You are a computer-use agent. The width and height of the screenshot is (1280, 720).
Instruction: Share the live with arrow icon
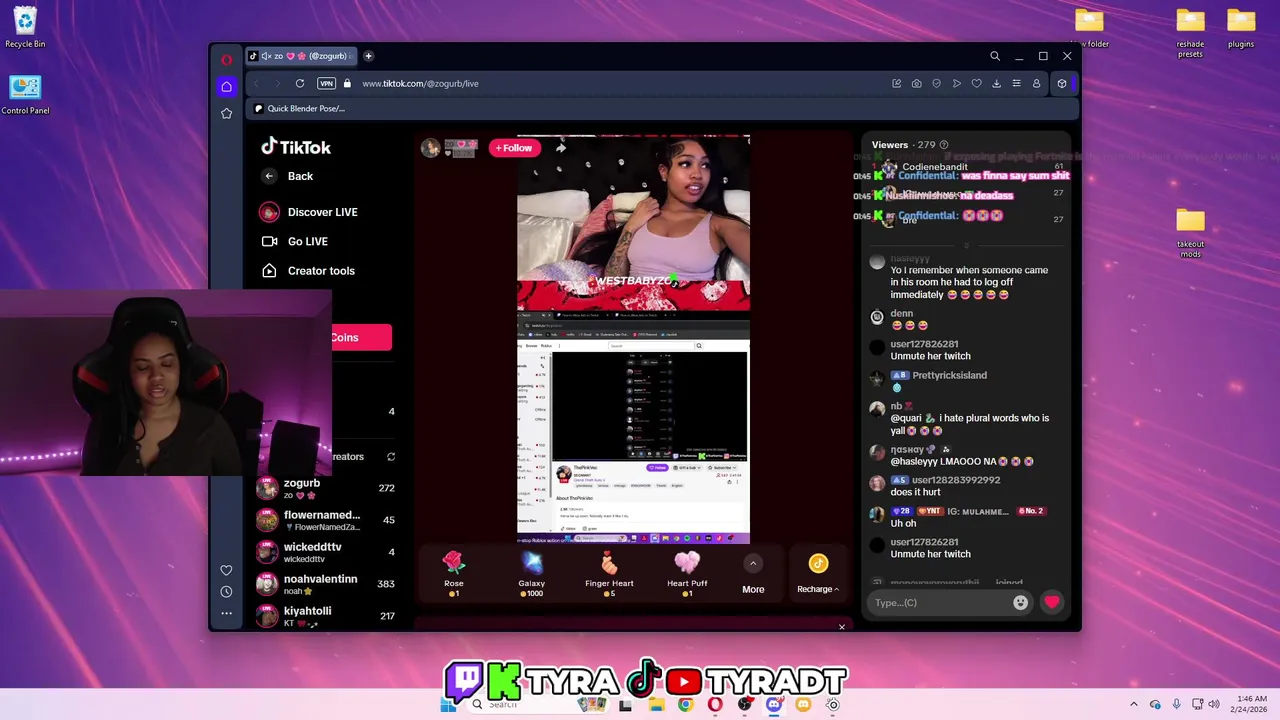[561, 148]
